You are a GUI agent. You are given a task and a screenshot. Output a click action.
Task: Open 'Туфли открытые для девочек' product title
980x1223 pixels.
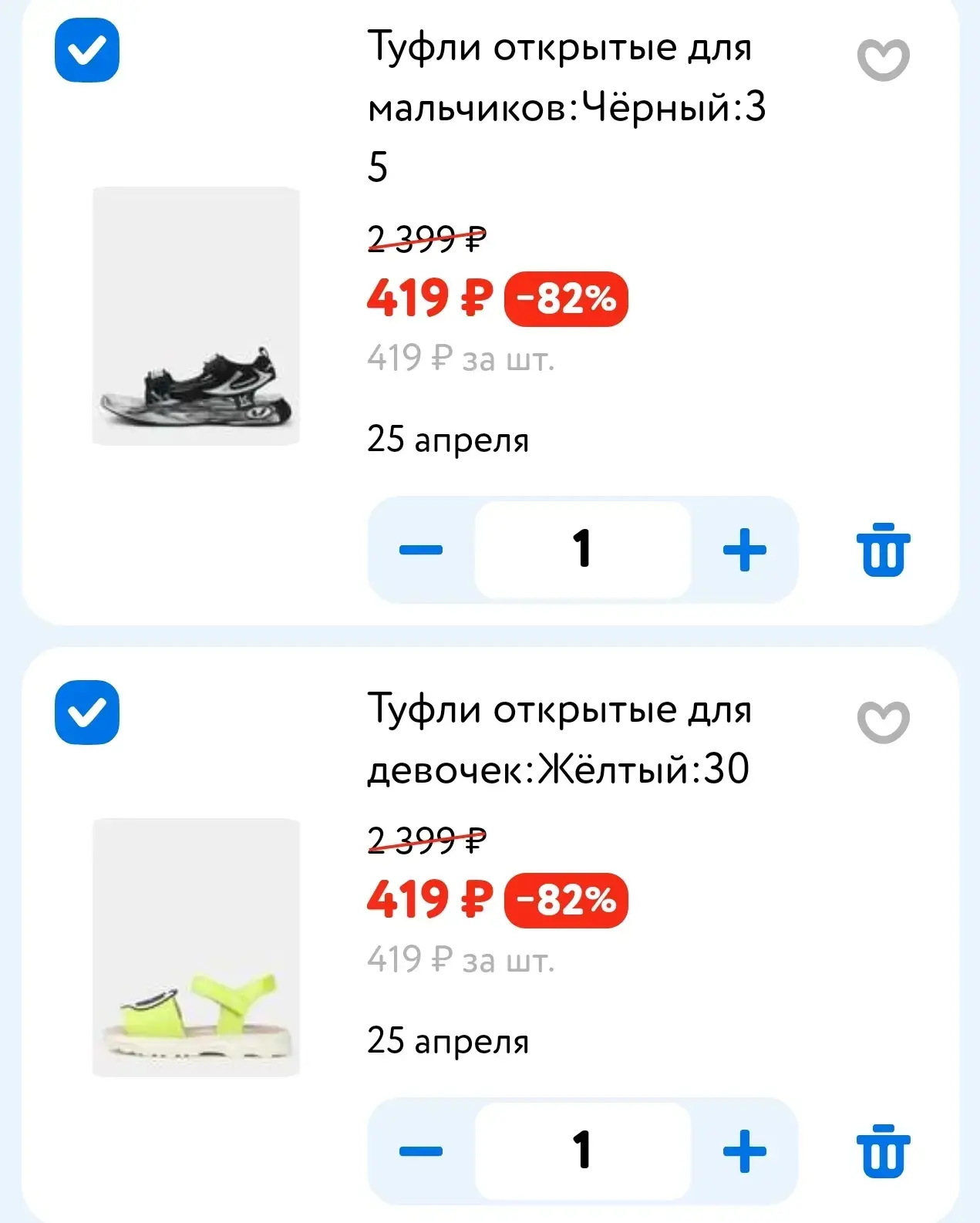pyautogui.click(x=558, y=739)
